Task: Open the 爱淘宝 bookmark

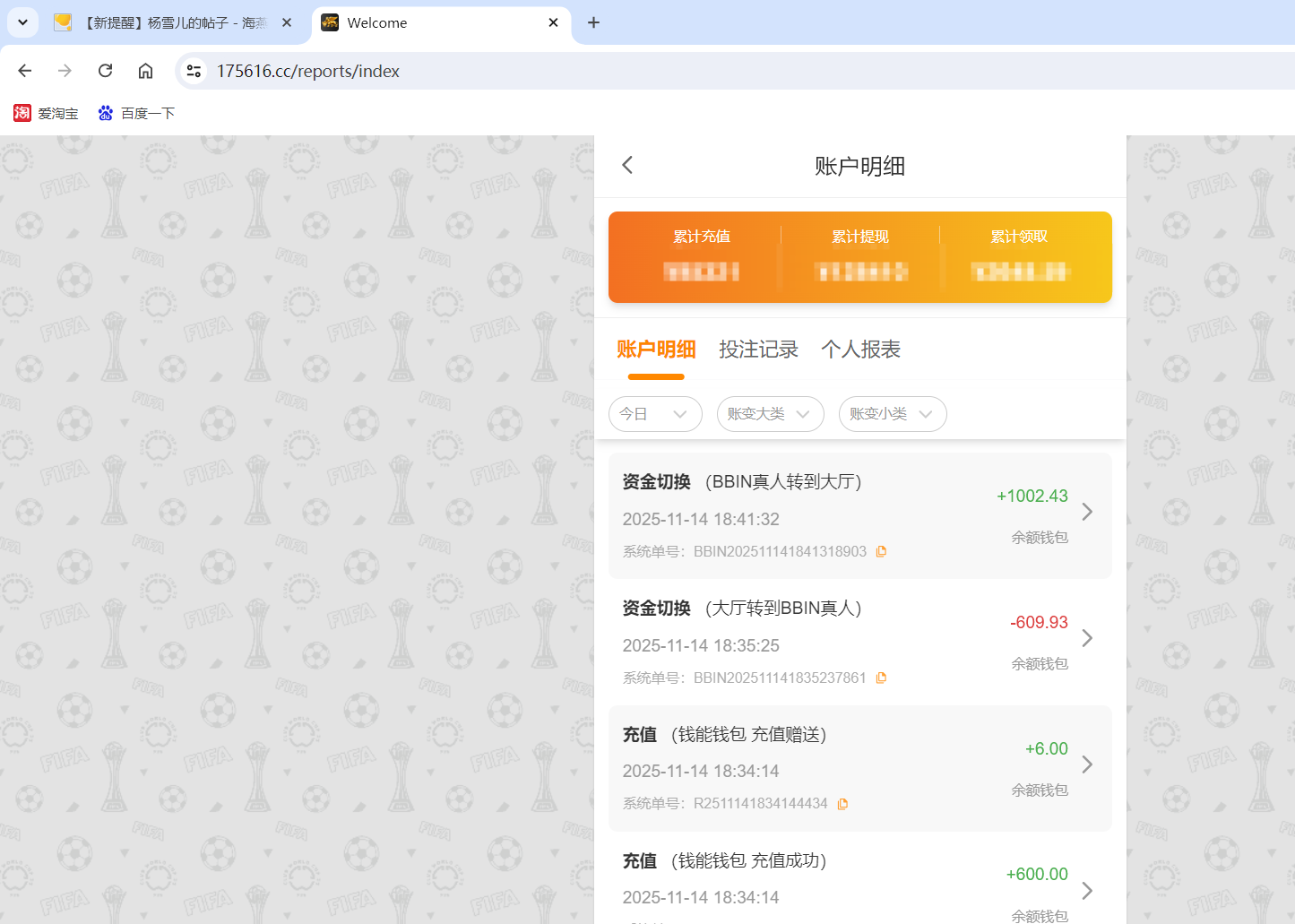Action: click(46, 113)
